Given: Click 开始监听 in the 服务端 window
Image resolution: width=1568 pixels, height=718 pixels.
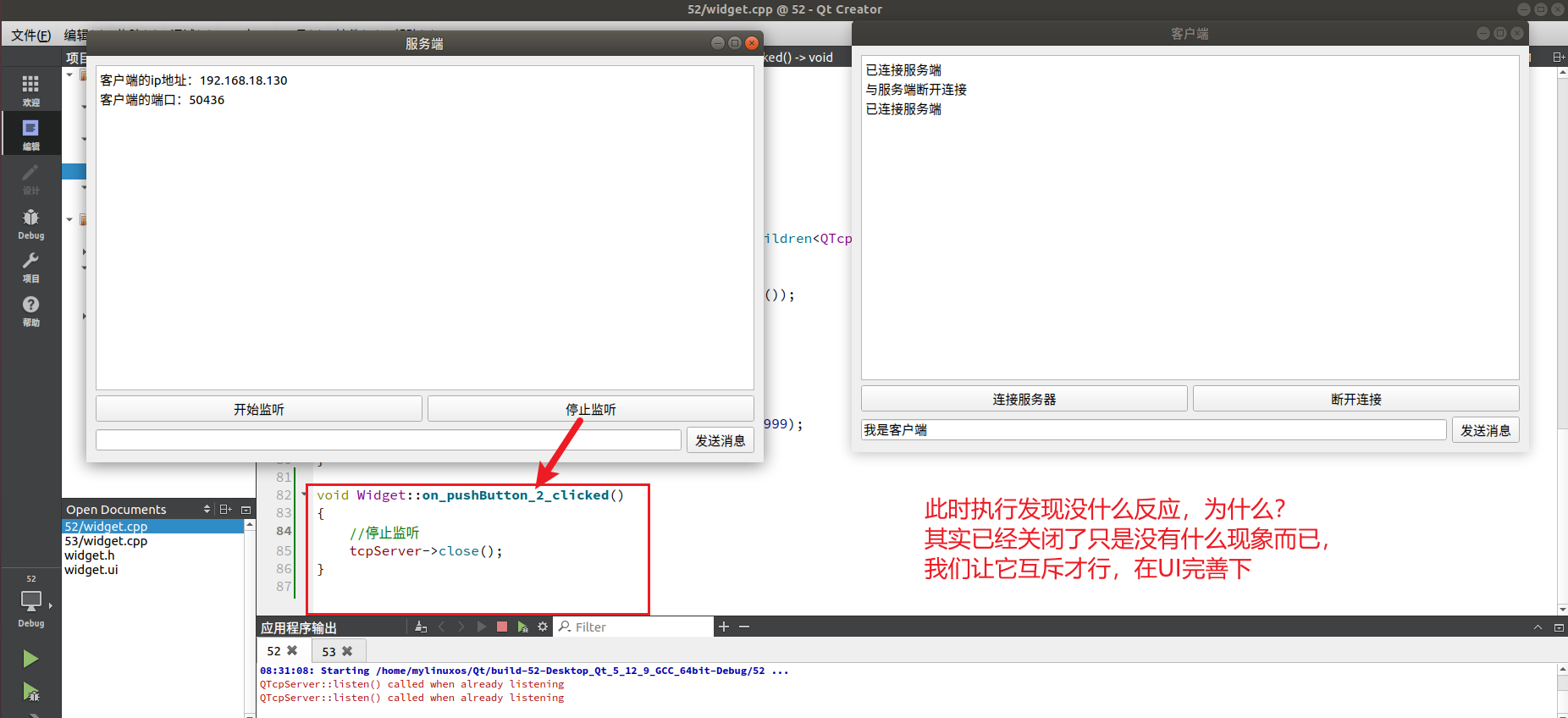Looking at the screenshot, I should click(x=259, y=409).
